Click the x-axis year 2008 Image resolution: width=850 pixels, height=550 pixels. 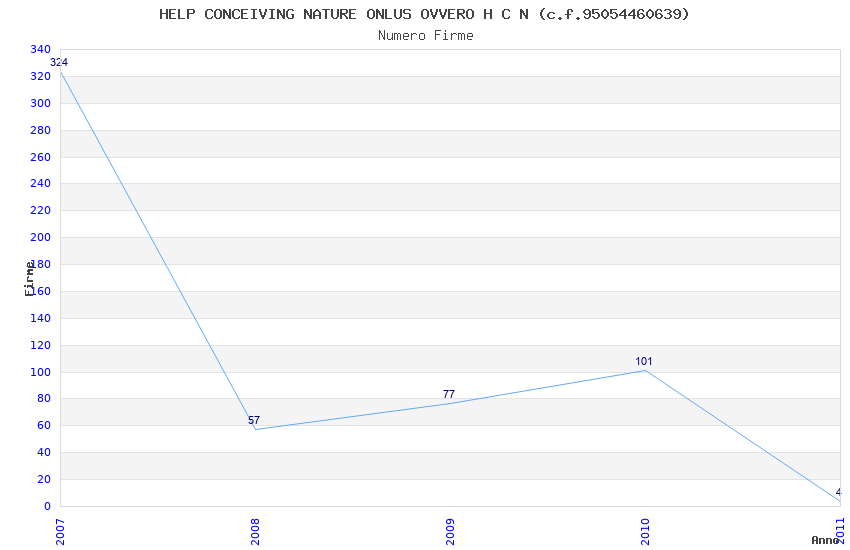(x=255, y=532)
